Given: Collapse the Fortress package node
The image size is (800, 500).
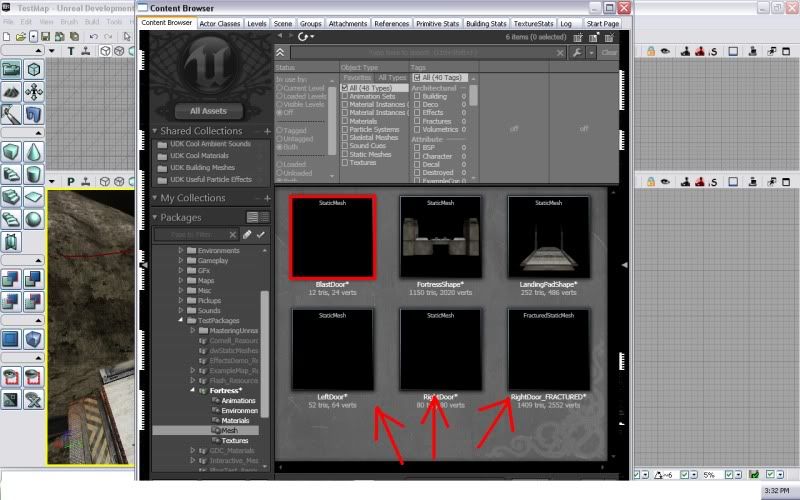Looking at the screenshot, I should coord(192,390).
